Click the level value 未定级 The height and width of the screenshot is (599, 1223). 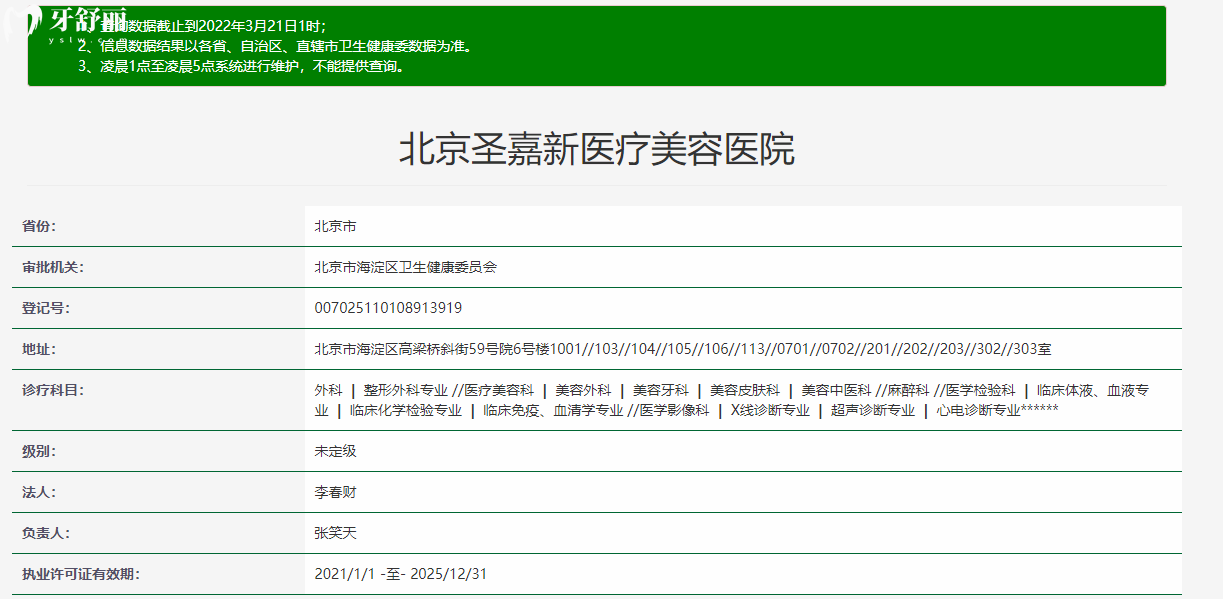pos(335,451)
